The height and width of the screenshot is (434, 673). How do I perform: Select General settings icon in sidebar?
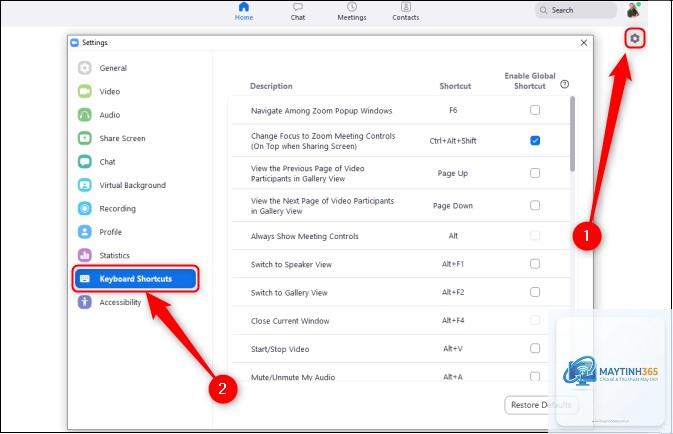pyautogui.click(x=85, y=68)
